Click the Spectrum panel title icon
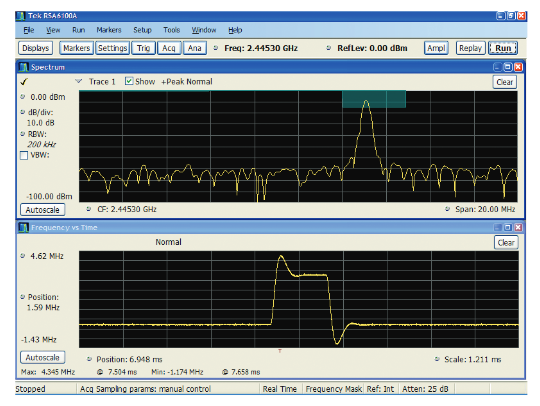 pyautogui.click(x=24, y=67)
